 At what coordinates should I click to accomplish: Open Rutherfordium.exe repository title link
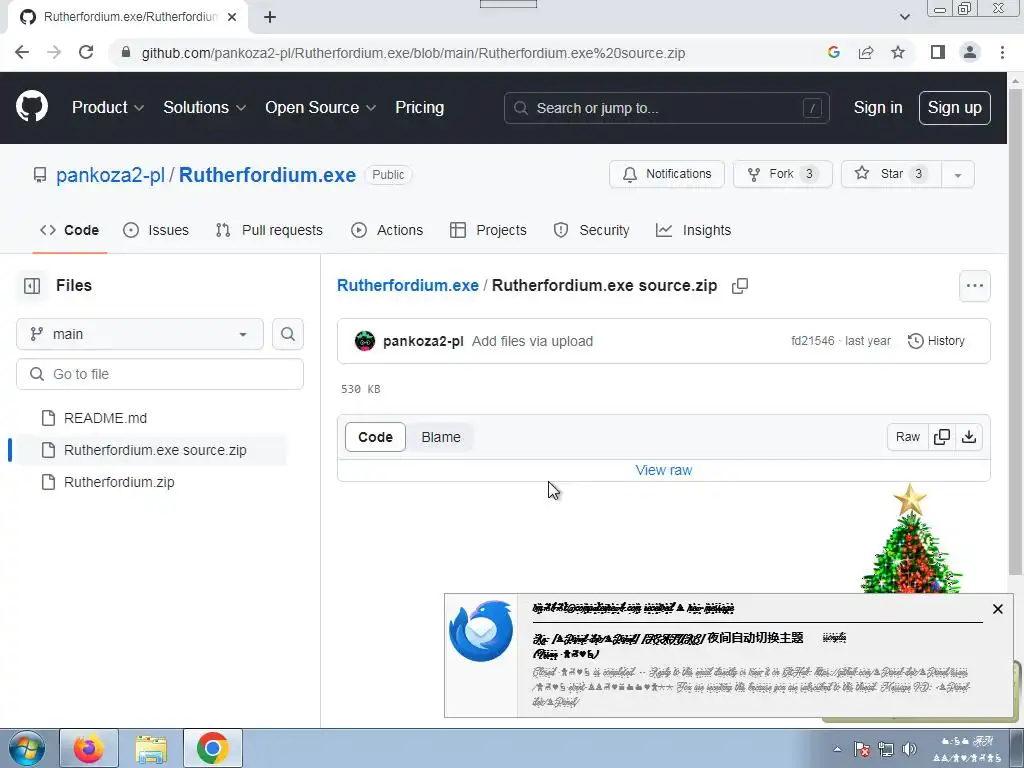[x=267, y=175]
